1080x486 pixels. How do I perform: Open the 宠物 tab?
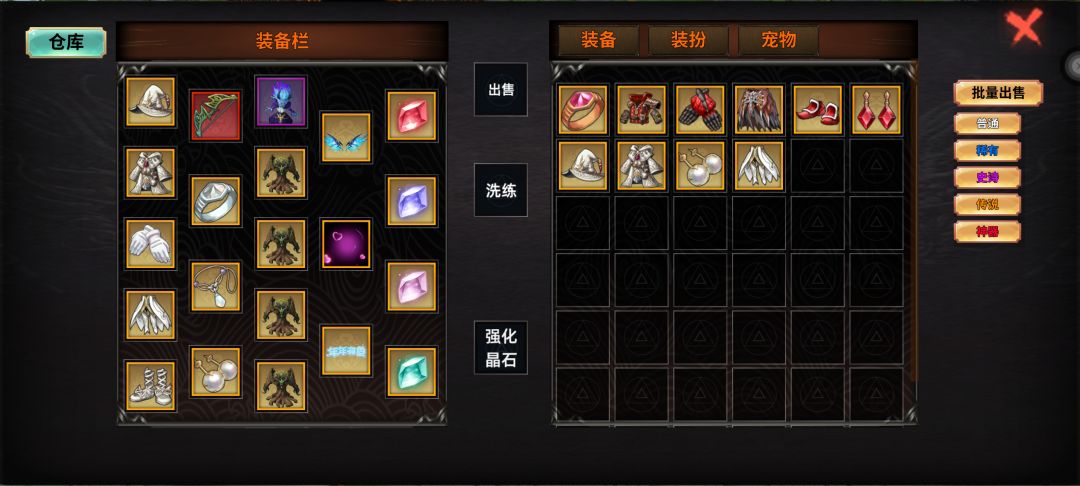pos(779,40)
